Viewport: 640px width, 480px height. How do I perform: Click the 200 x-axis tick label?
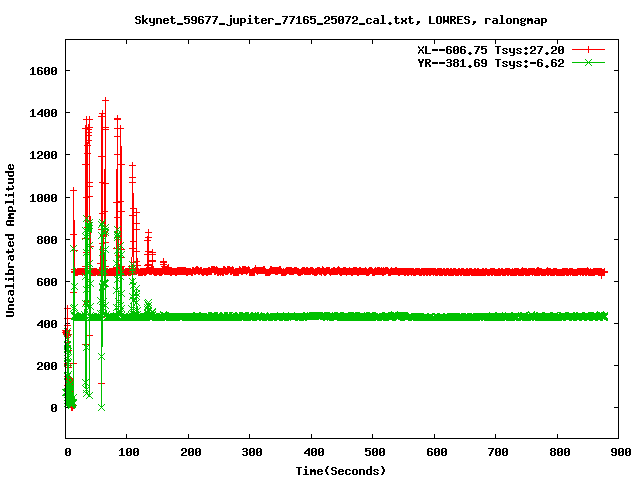click(191, 452)
